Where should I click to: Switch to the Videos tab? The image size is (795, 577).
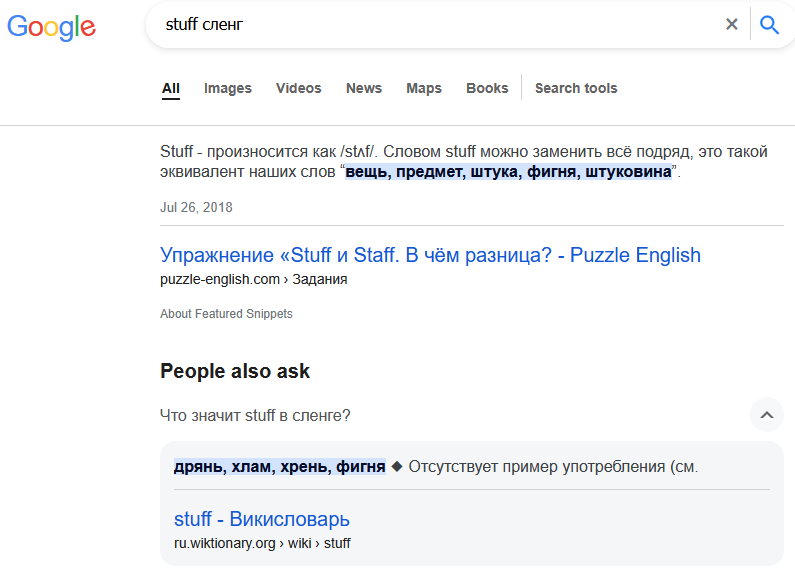299,88
